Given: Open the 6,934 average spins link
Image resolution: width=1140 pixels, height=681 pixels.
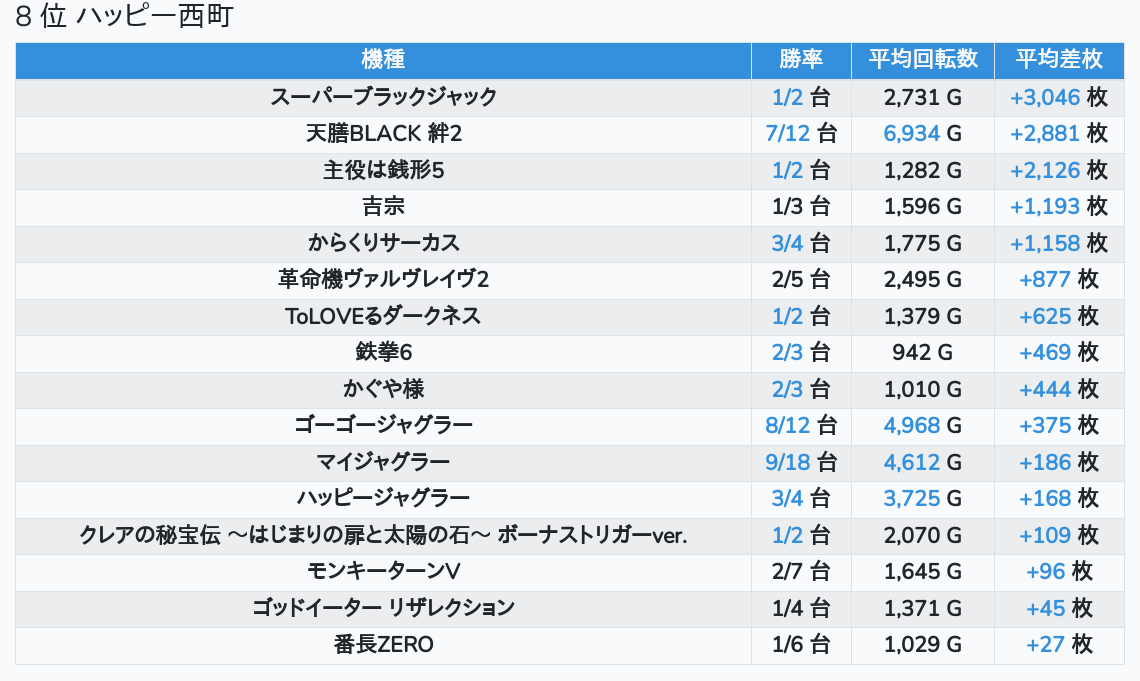Looking at the screenshot, I should [x=911, y=134].
